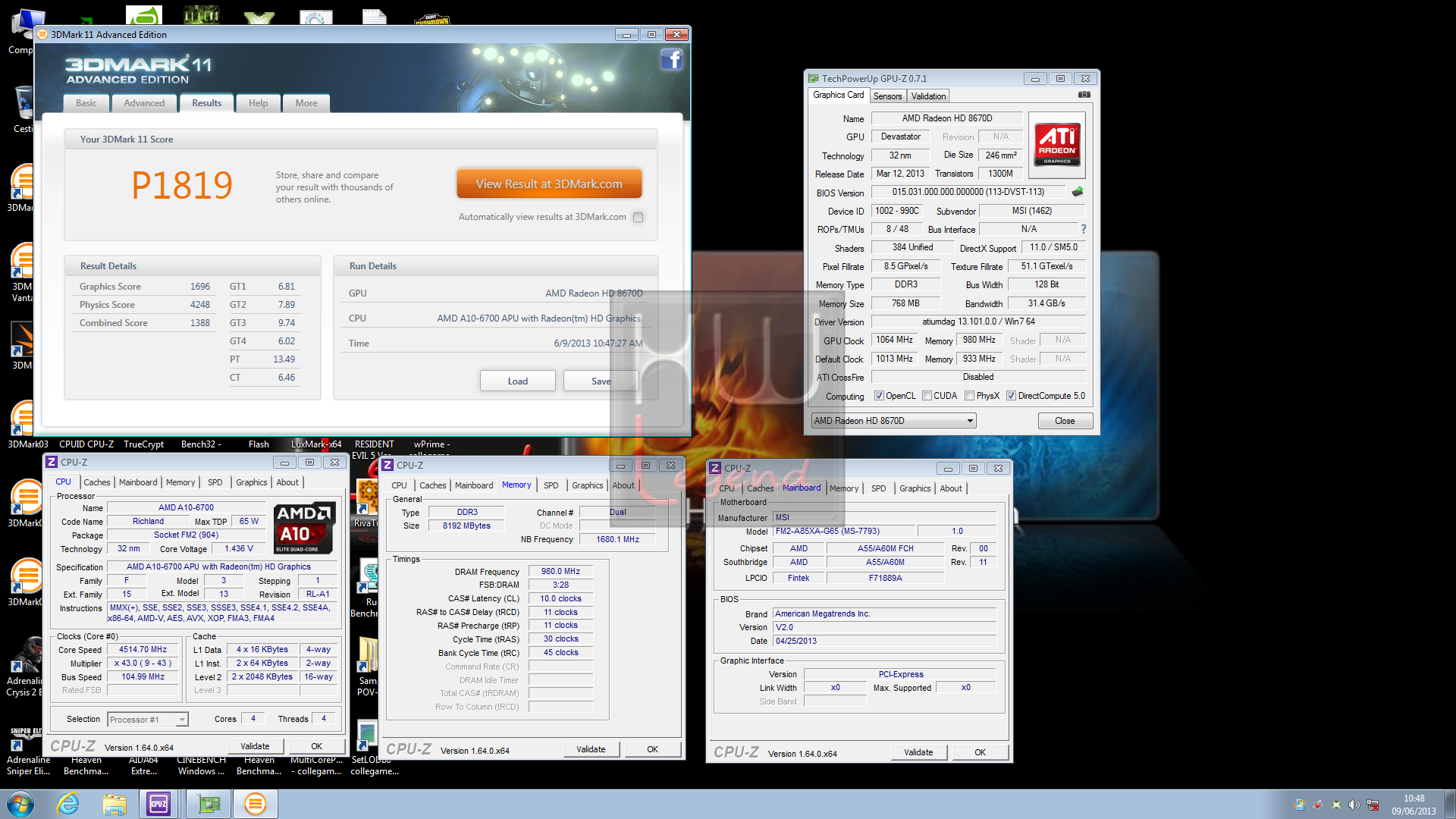Click the Save button in 3DMark 11
This screenshot has height=819, width=1456.
click(x=601, y=381)
